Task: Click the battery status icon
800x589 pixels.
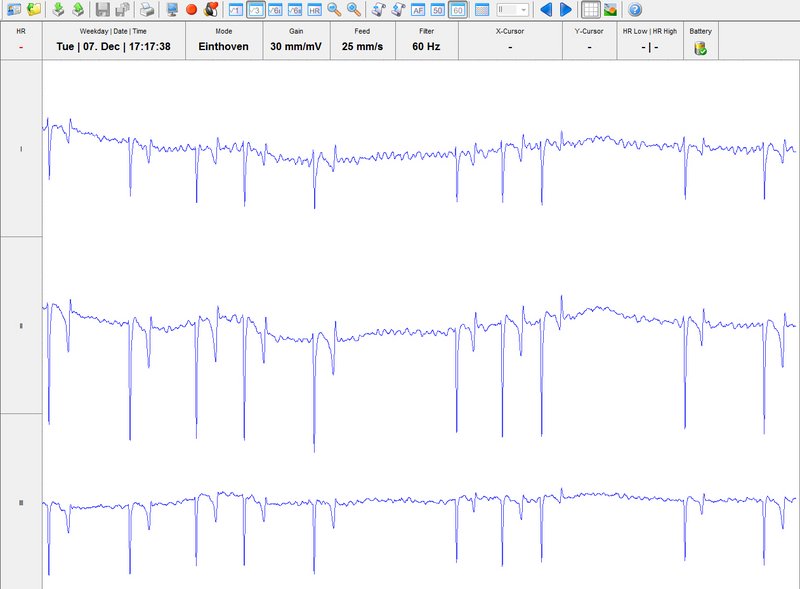Action: click(700, 47)
